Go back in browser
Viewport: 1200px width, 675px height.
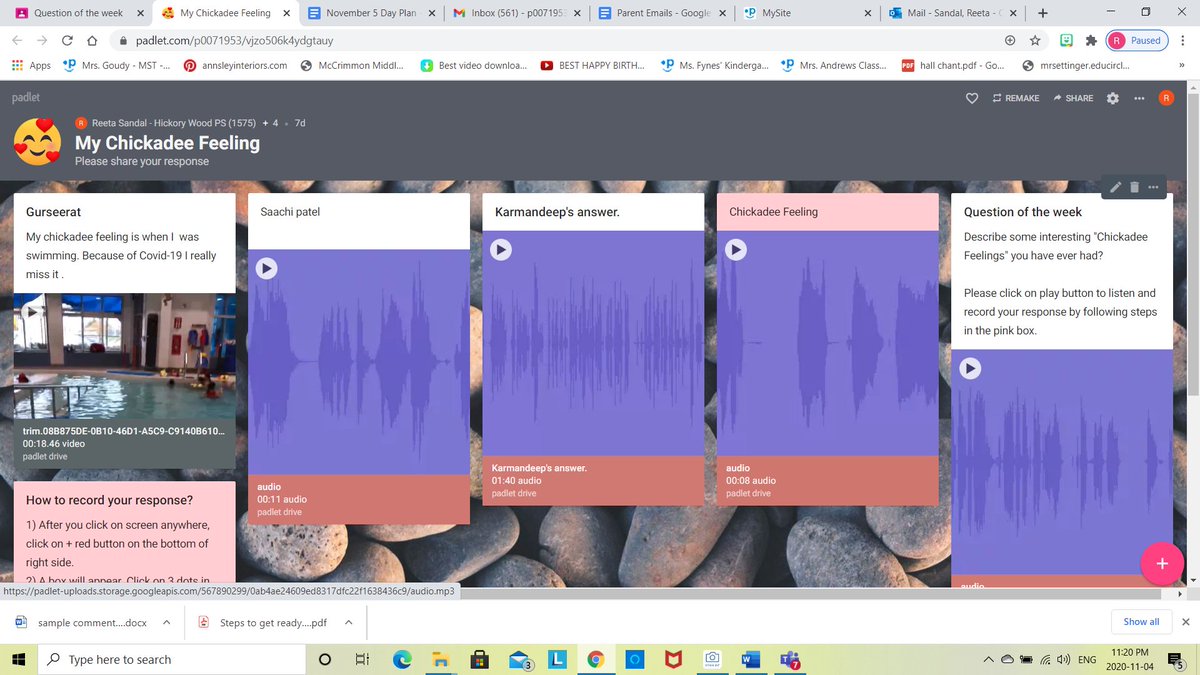click(x=17, y=41)
